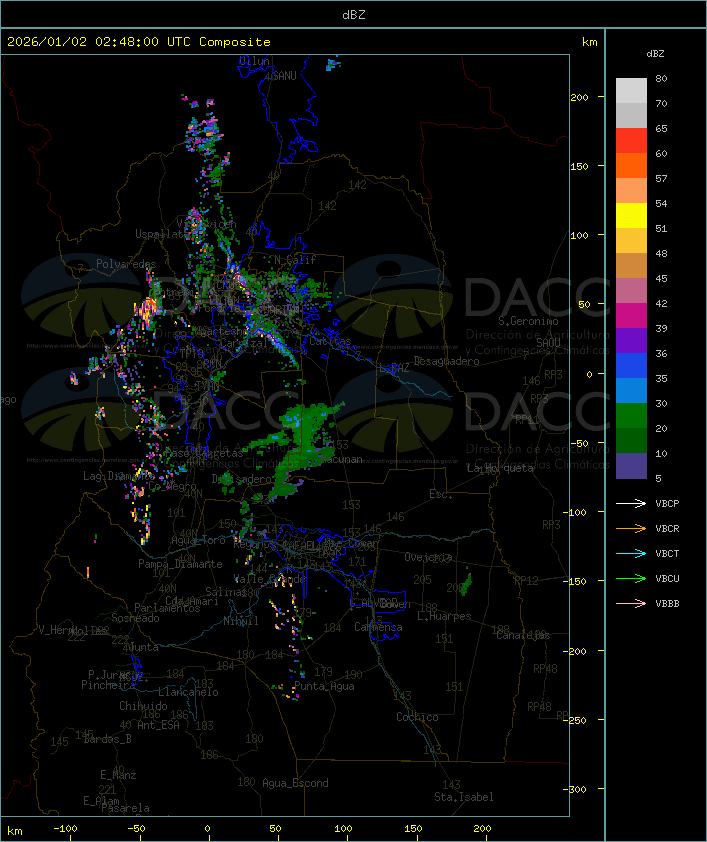Click the 'Chihuido' map label

tap(143, 706)
